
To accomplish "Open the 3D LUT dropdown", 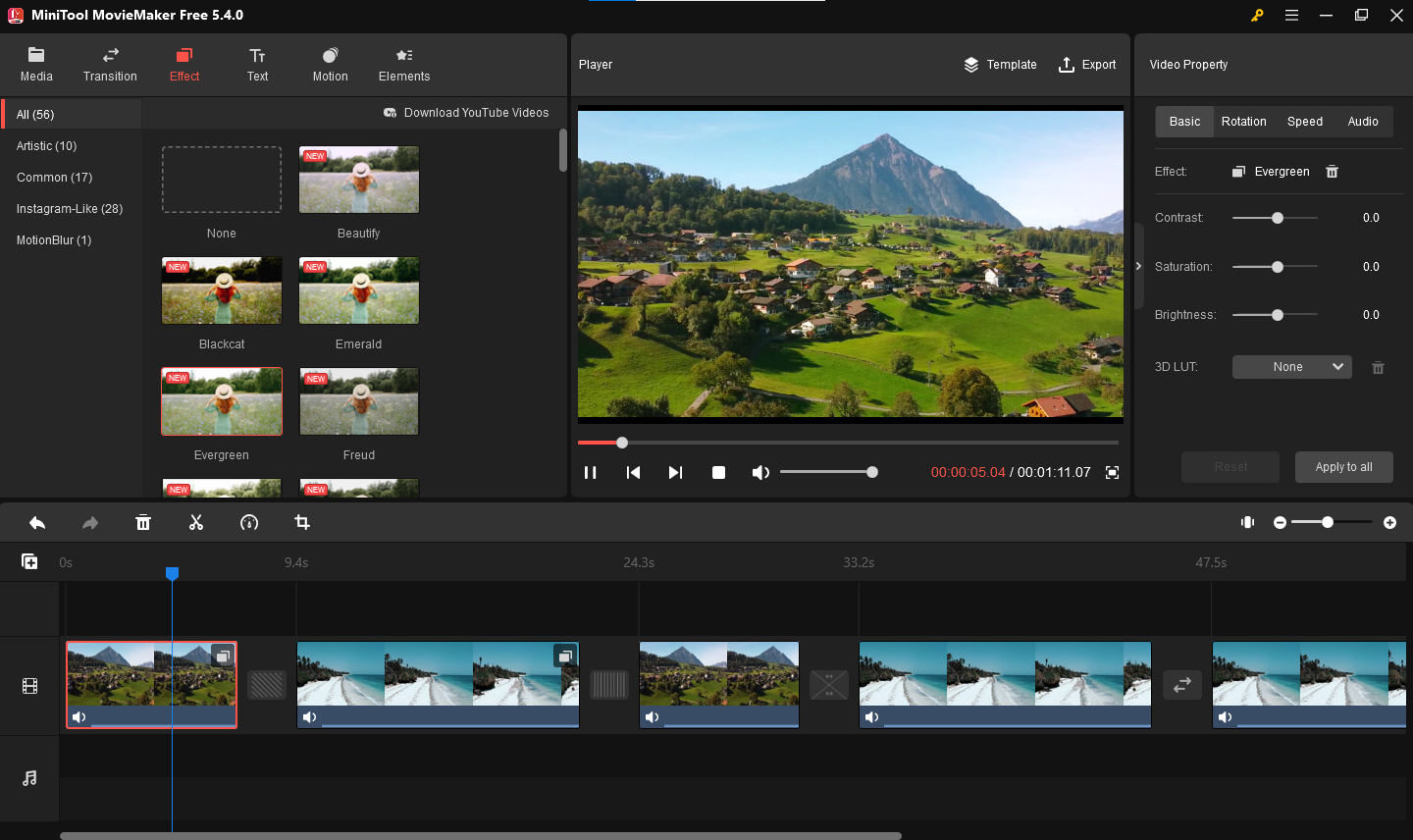I will (x=1291, y=367).
